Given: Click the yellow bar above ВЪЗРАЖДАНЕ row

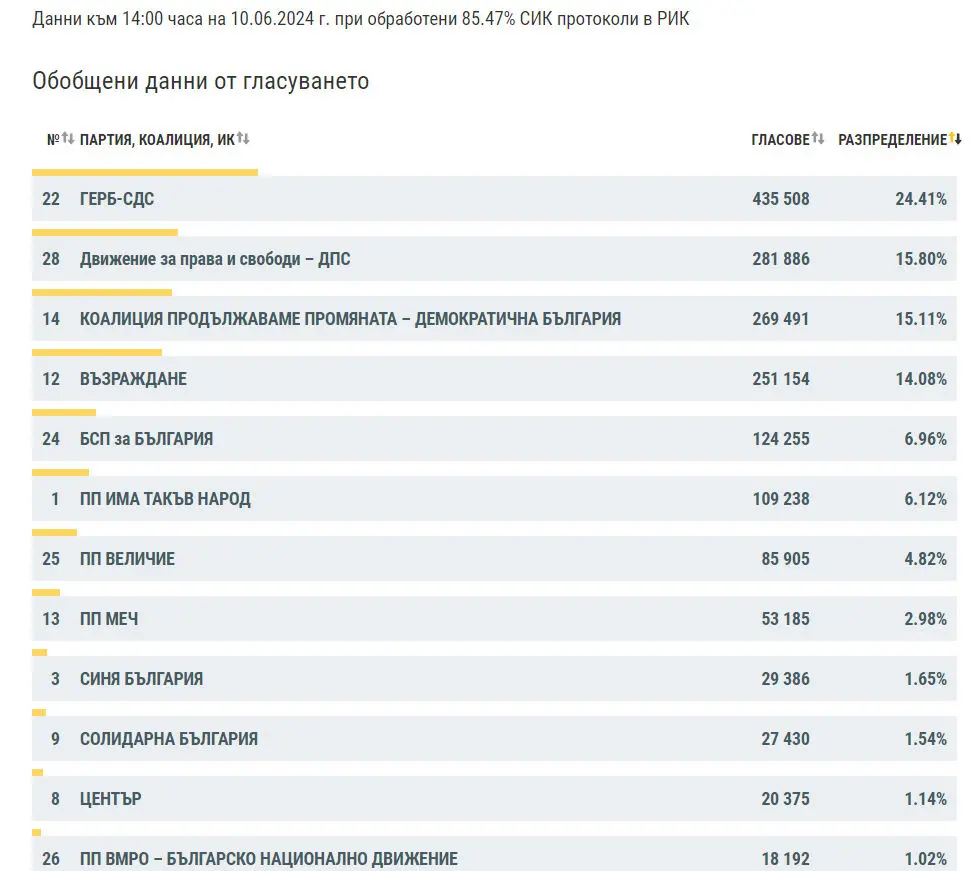Looking at the screenshot, I should (x=97, y=352).
